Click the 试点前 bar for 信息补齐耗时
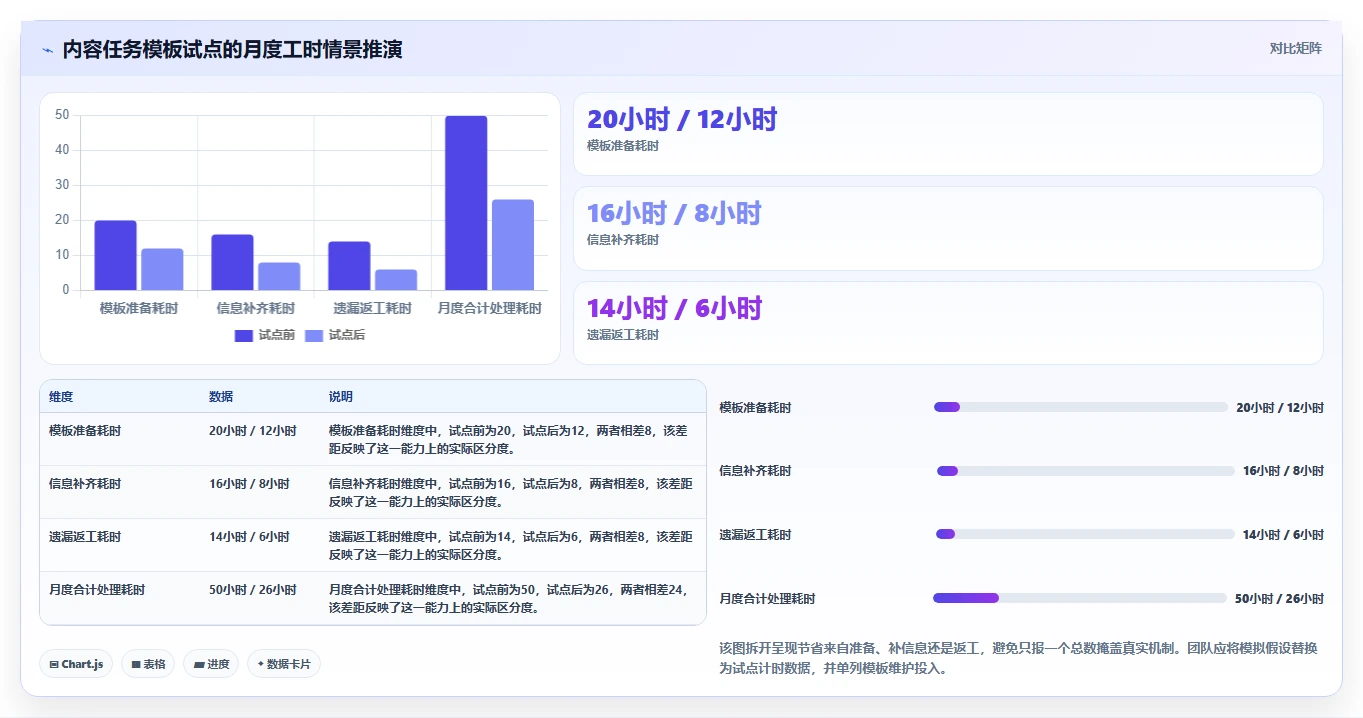 (x=232, y=262)
